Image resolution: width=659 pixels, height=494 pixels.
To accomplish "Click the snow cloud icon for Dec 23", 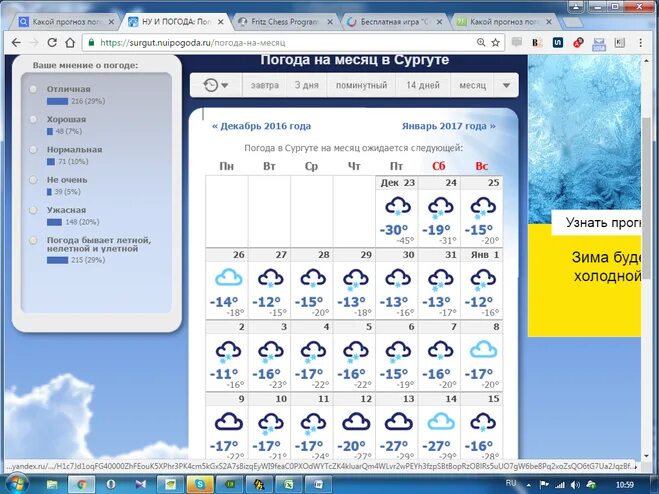I will coord(398,207).
